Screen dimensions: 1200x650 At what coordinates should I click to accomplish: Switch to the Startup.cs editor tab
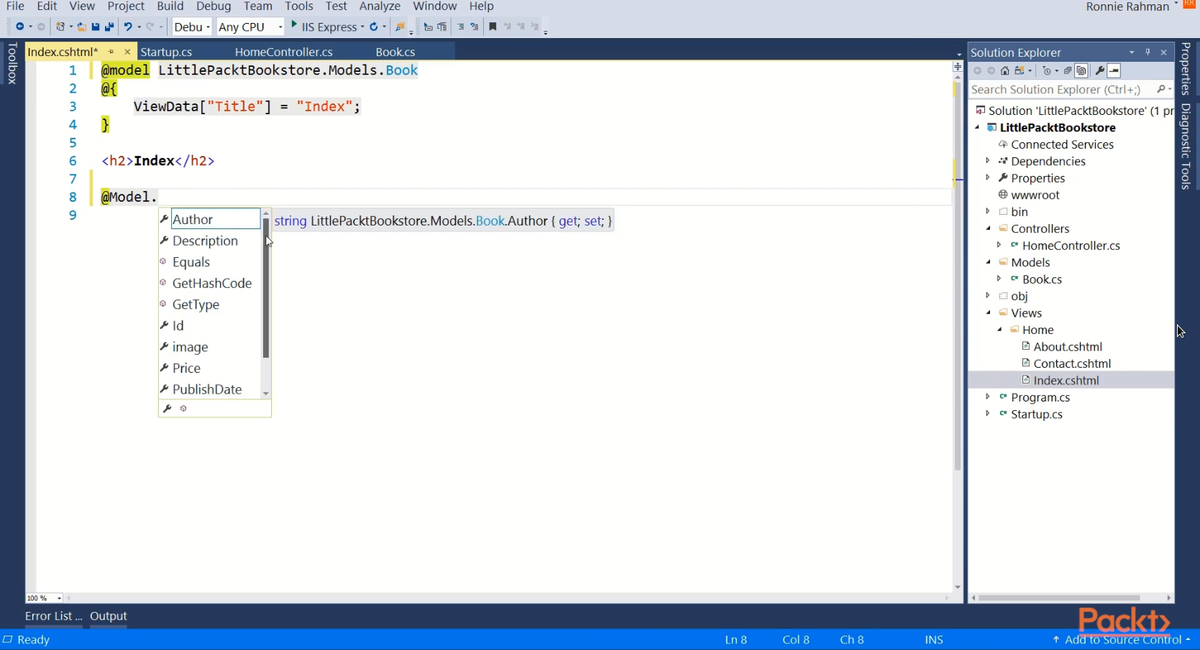point(166,52)
